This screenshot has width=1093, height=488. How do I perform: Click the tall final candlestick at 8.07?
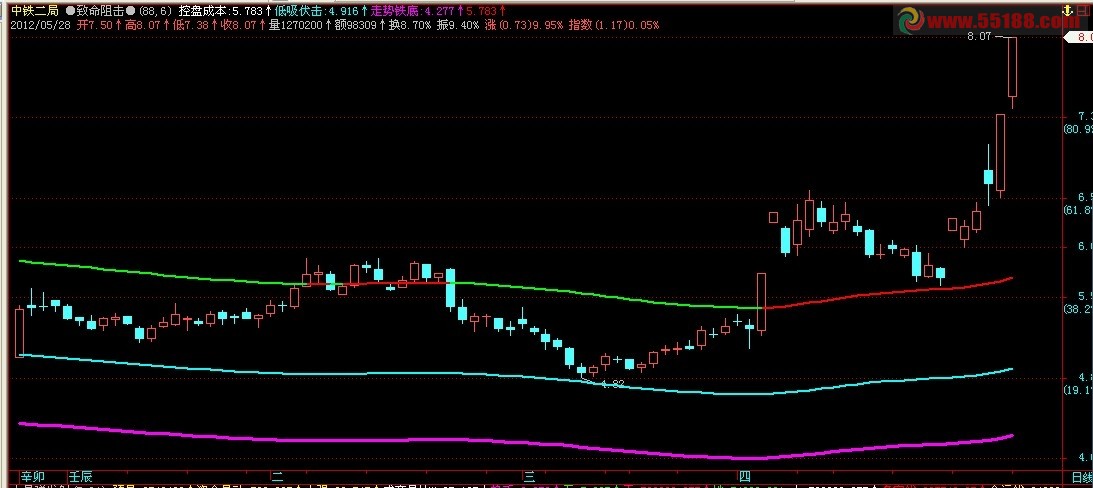[1012, 73]
